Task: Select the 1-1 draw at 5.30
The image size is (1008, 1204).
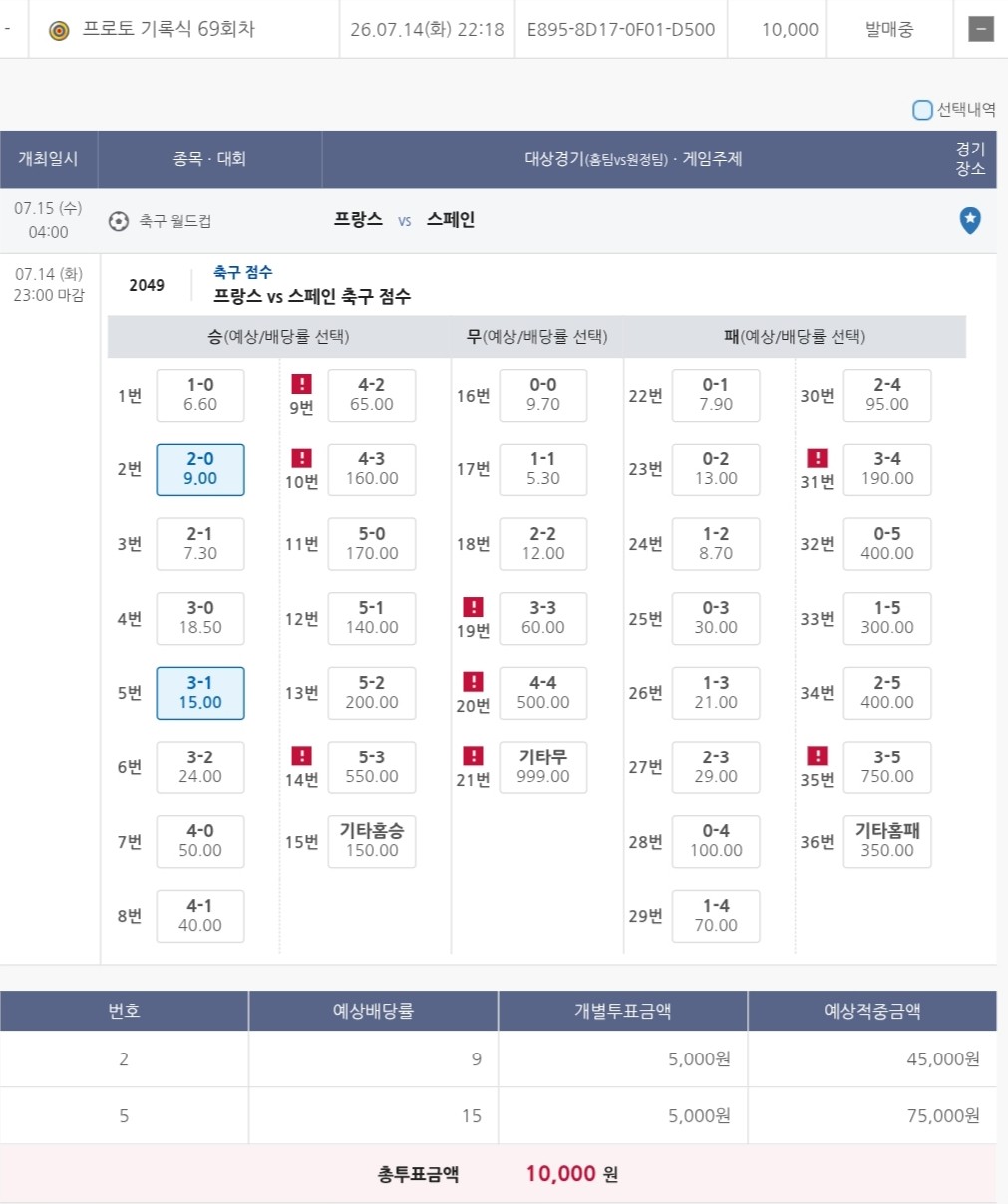Action: click(x=543, y=469)
